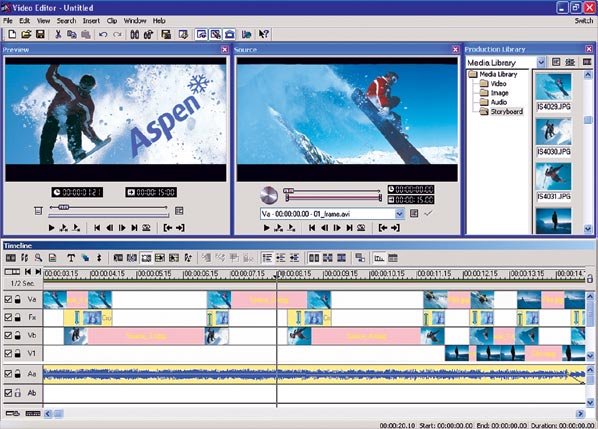Click the library scrollbar down arrow

(x=588, y=229)
